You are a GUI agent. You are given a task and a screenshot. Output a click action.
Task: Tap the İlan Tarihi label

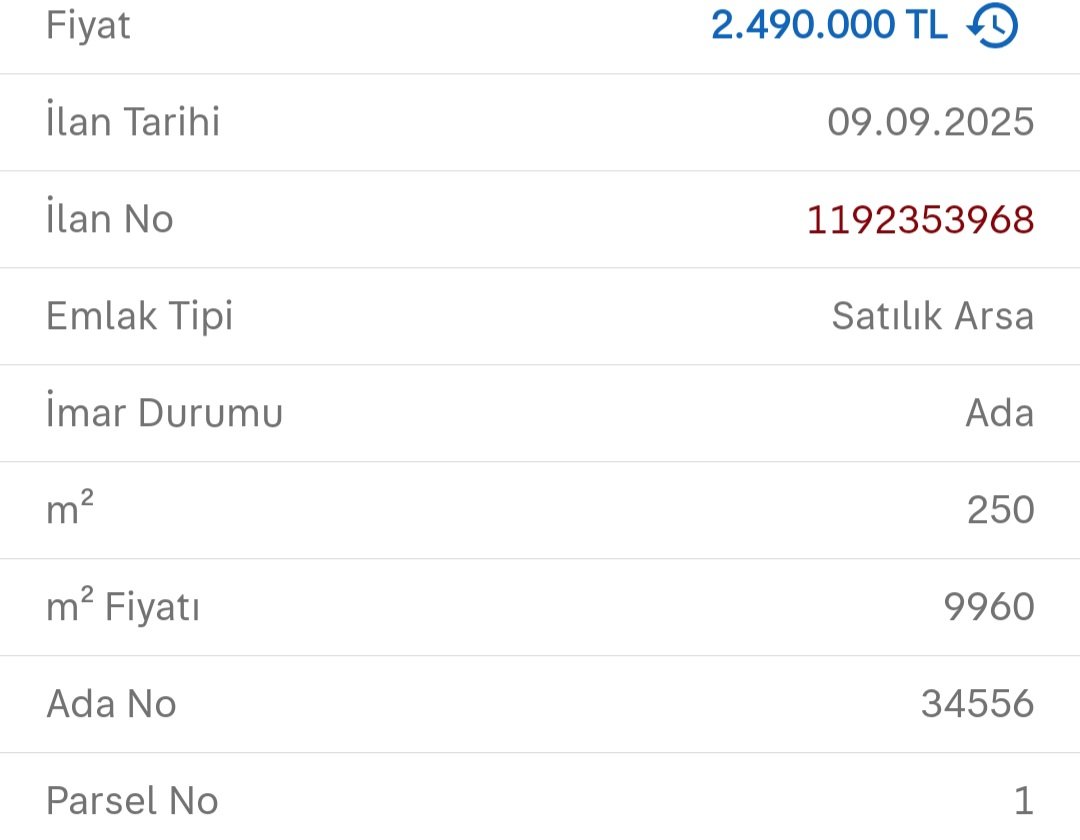[x=133, y=122]
